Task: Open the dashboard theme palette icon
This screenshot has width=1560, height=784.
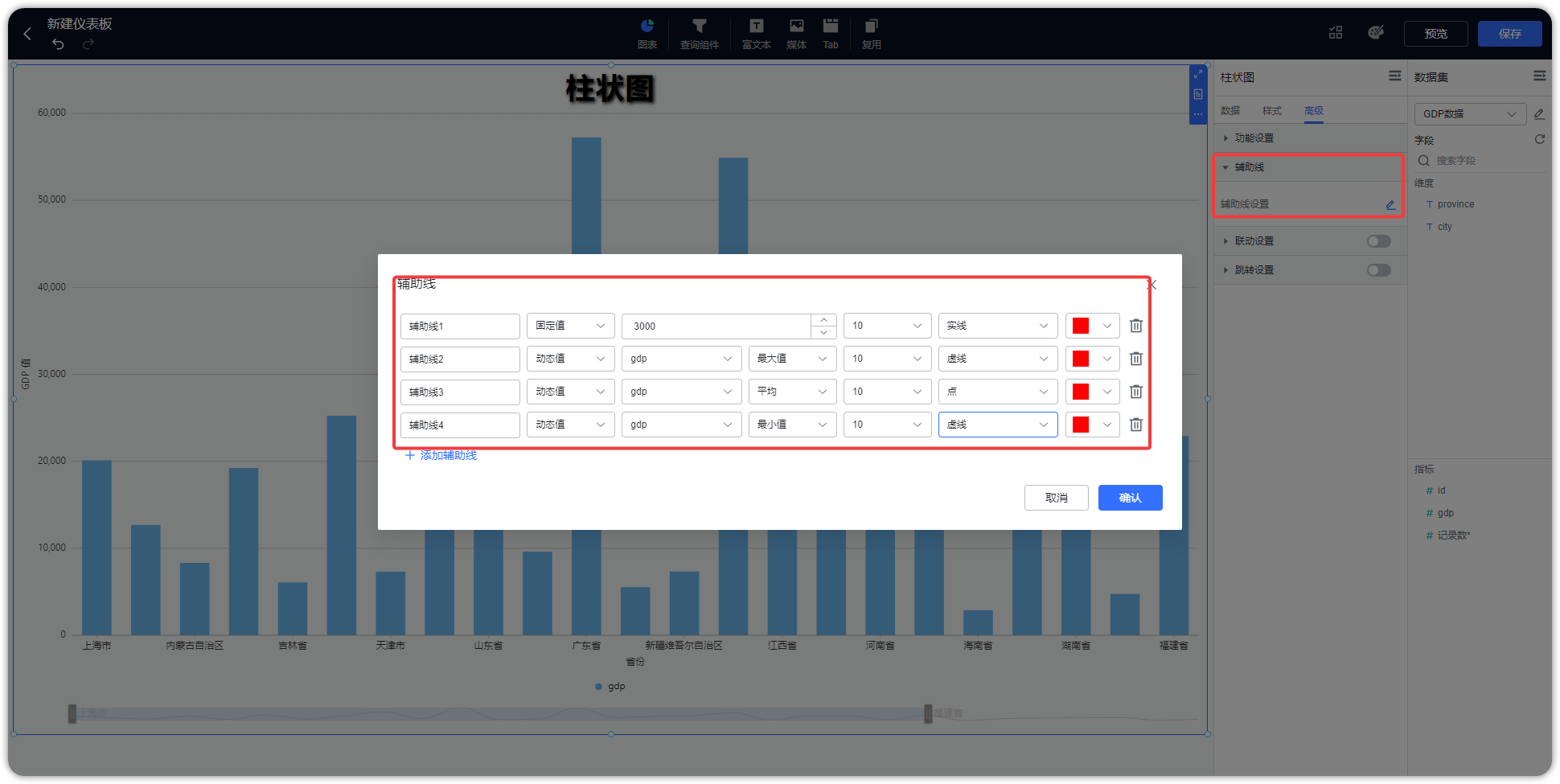Action: point(1376,33)
